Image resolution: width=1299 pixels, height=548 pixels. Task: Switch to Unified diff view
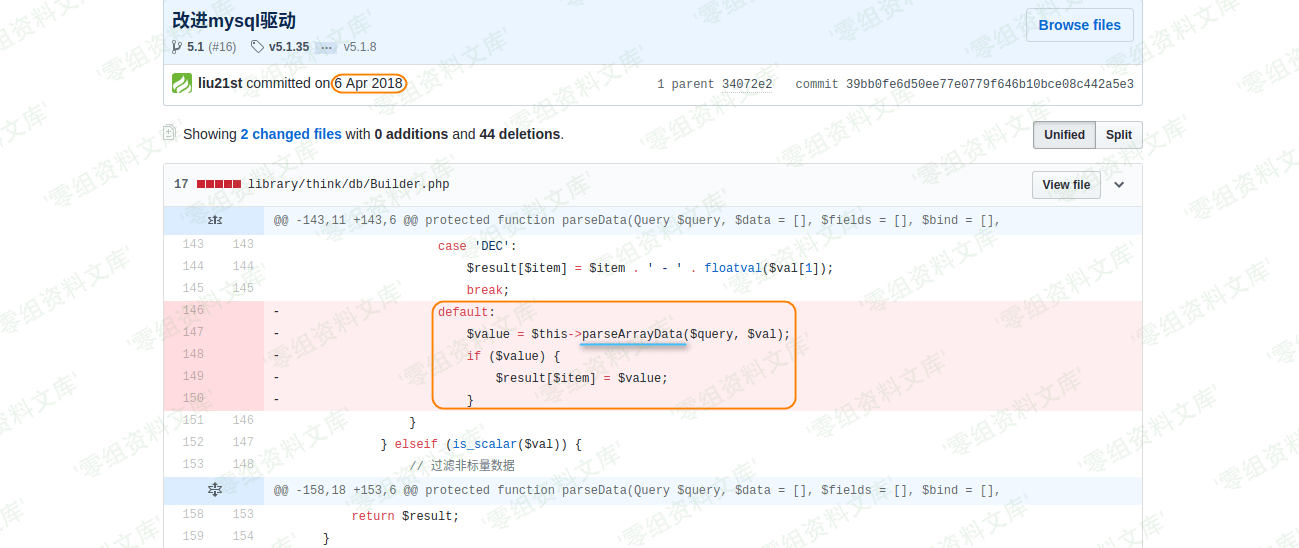(x=1064, y=135)
